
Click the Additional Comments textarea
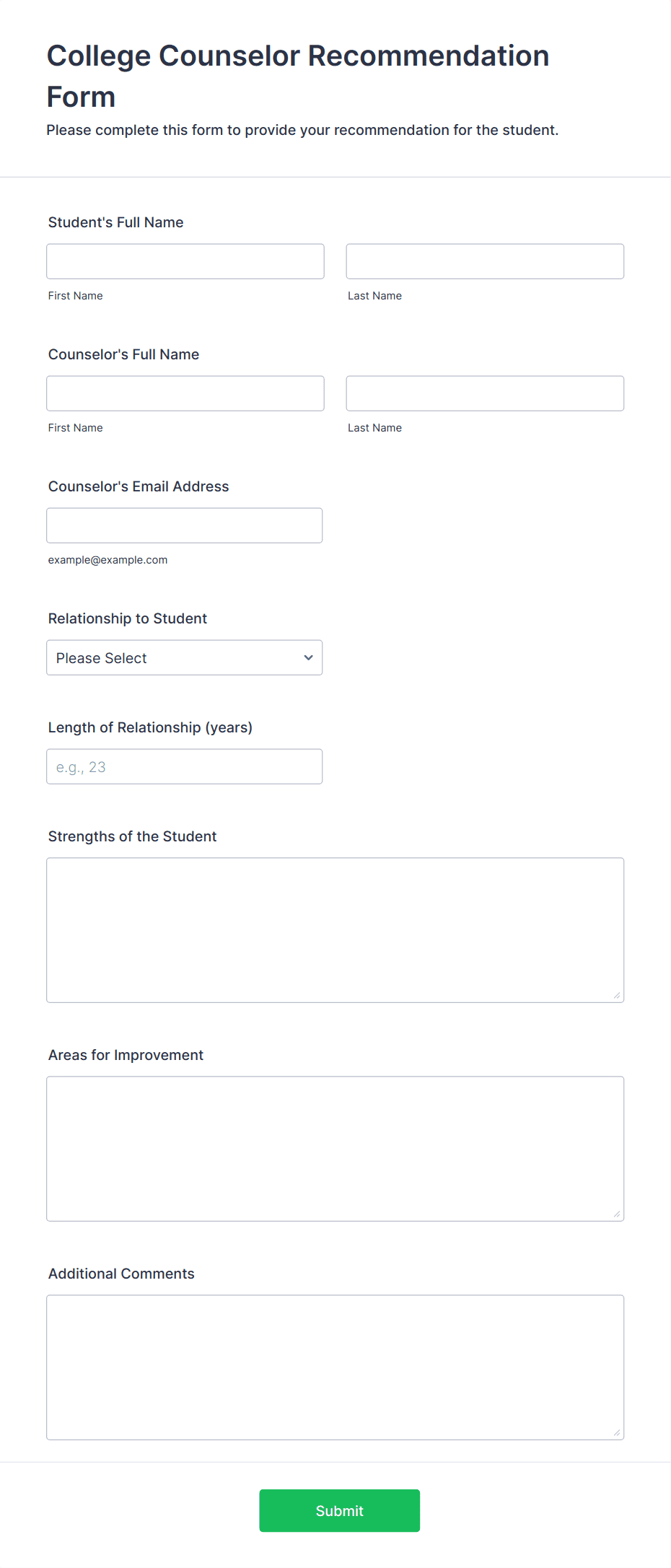point(335,1367)
